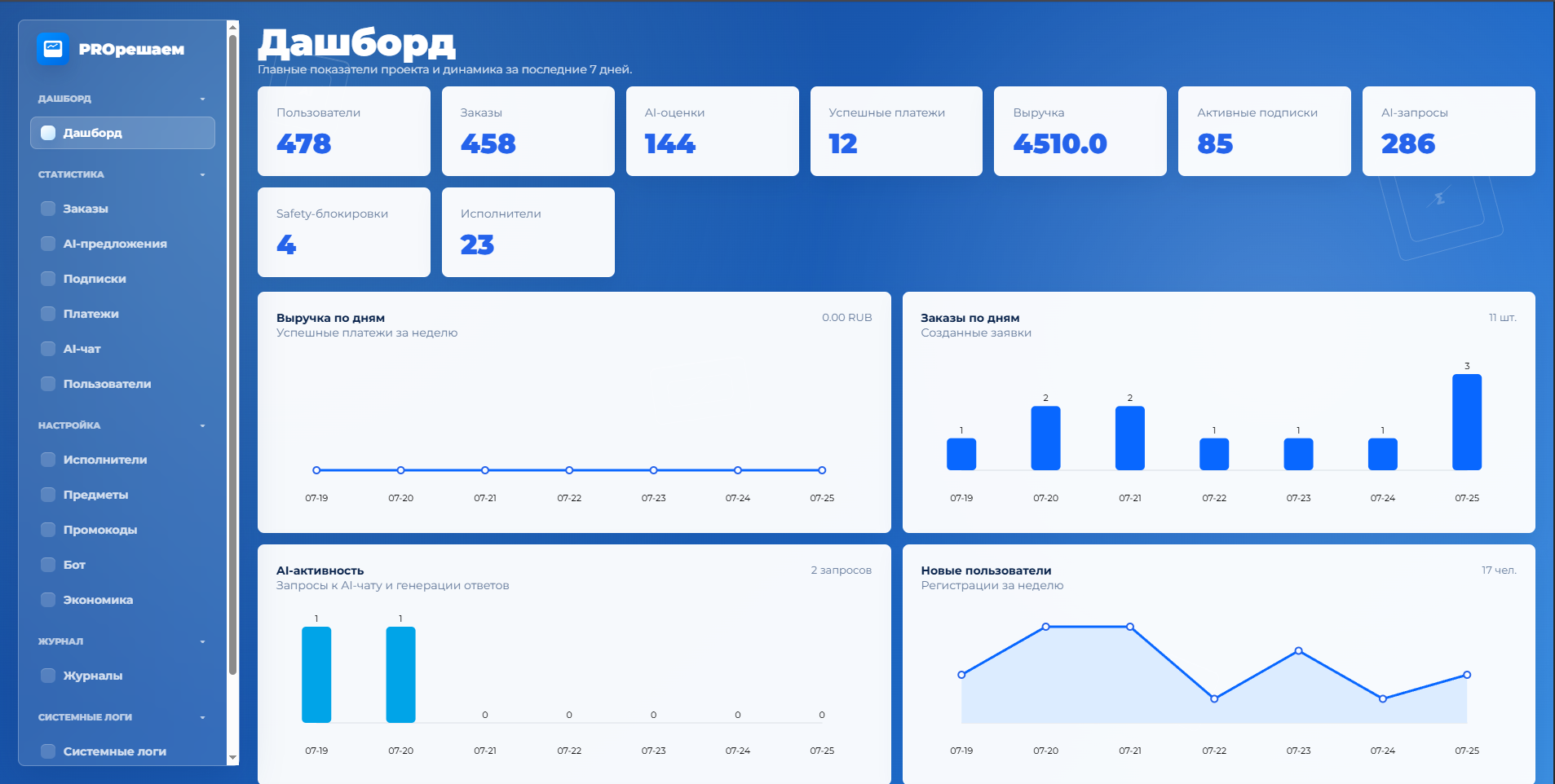Image resolution: width=1555 pixels, height=784 pixels.
Task: Go to Предметы settings
Action: click(x=122, y=495)
